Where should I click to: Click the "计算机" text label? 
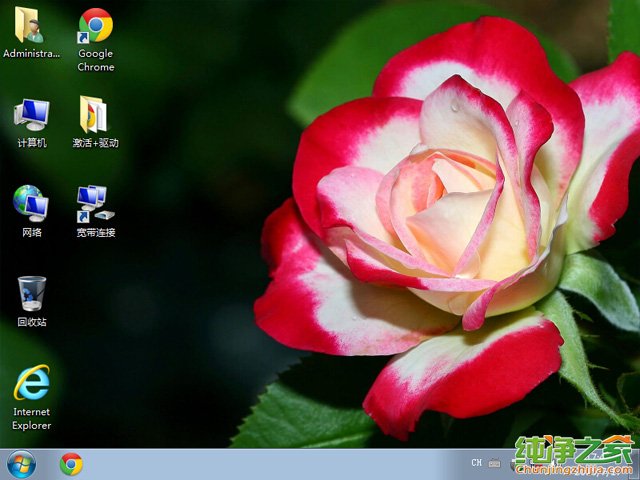(x=31, y=143)
